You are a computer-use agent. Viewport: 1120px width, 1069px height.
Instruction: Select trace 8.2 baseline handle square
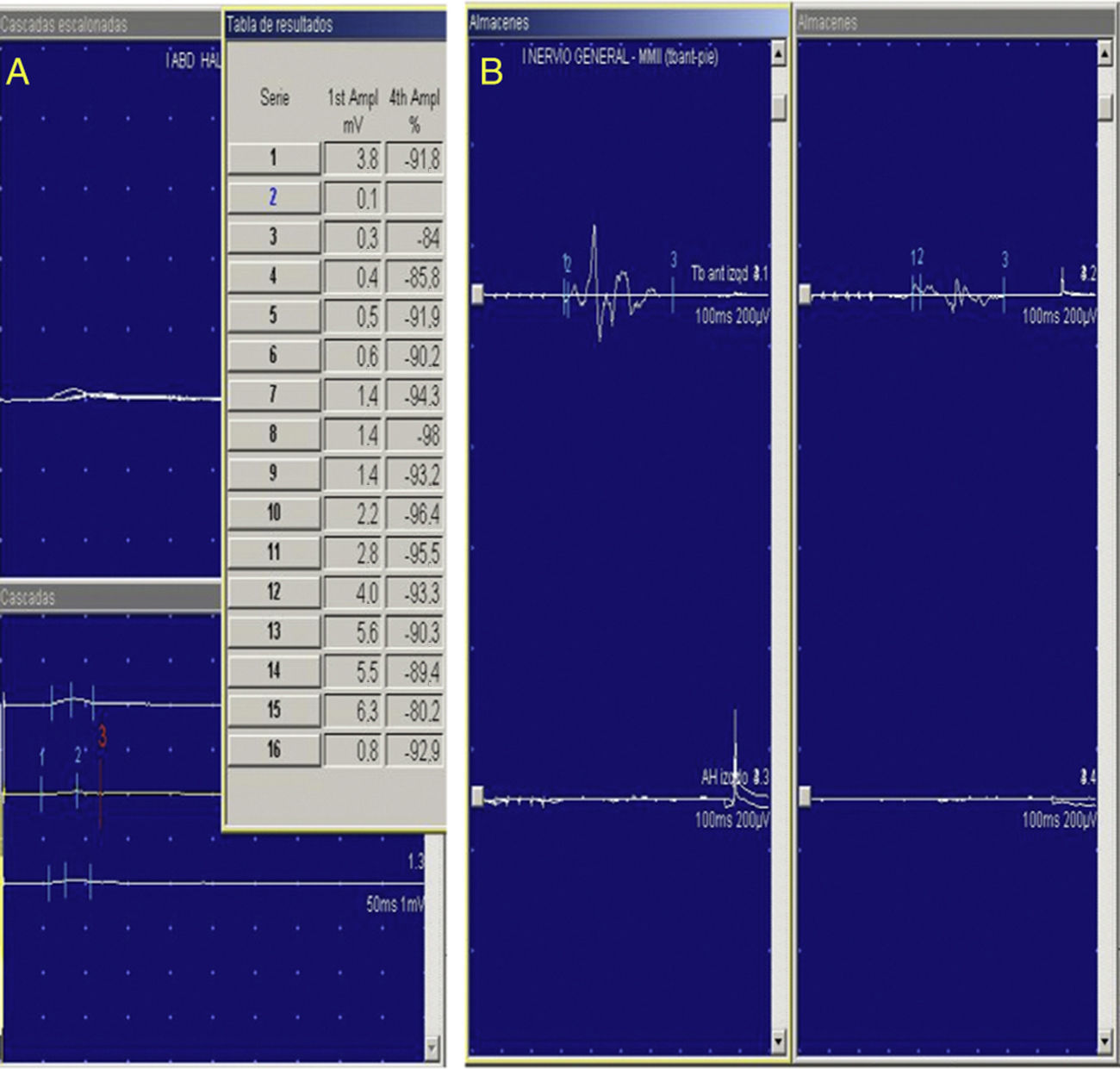805,295
